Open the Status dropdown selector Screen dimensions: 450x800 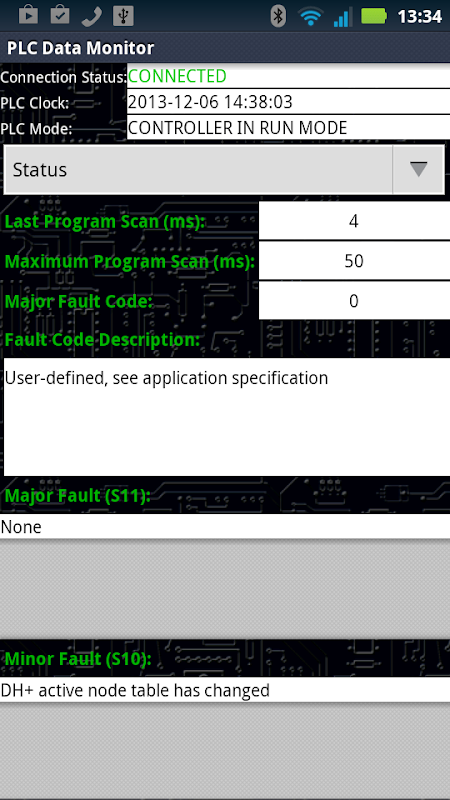click(224, 169)
